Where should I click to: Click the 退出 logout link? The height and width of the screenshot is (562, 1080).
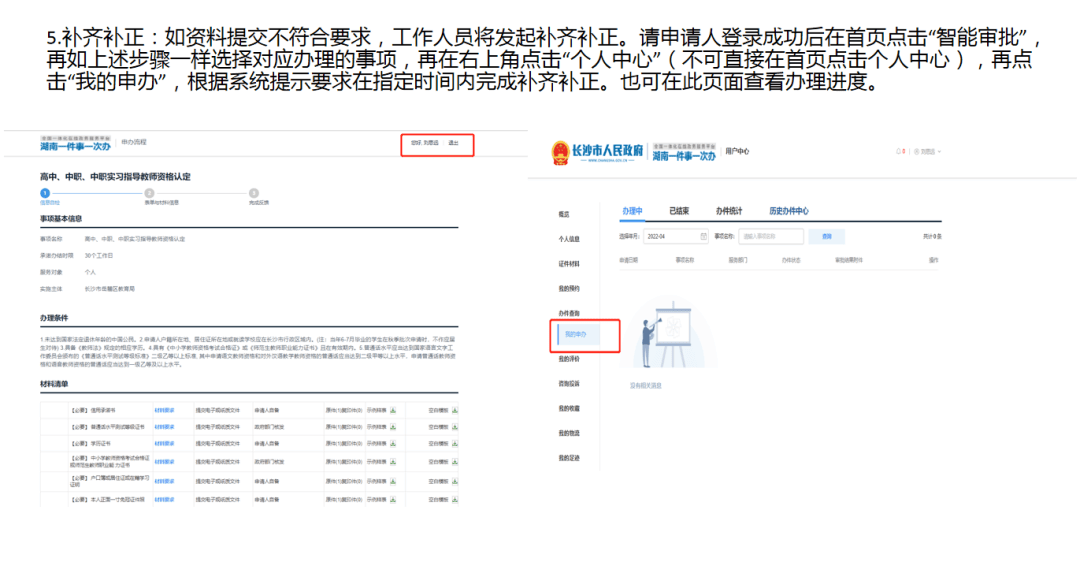pyautogui.click(x=453, y=143)
